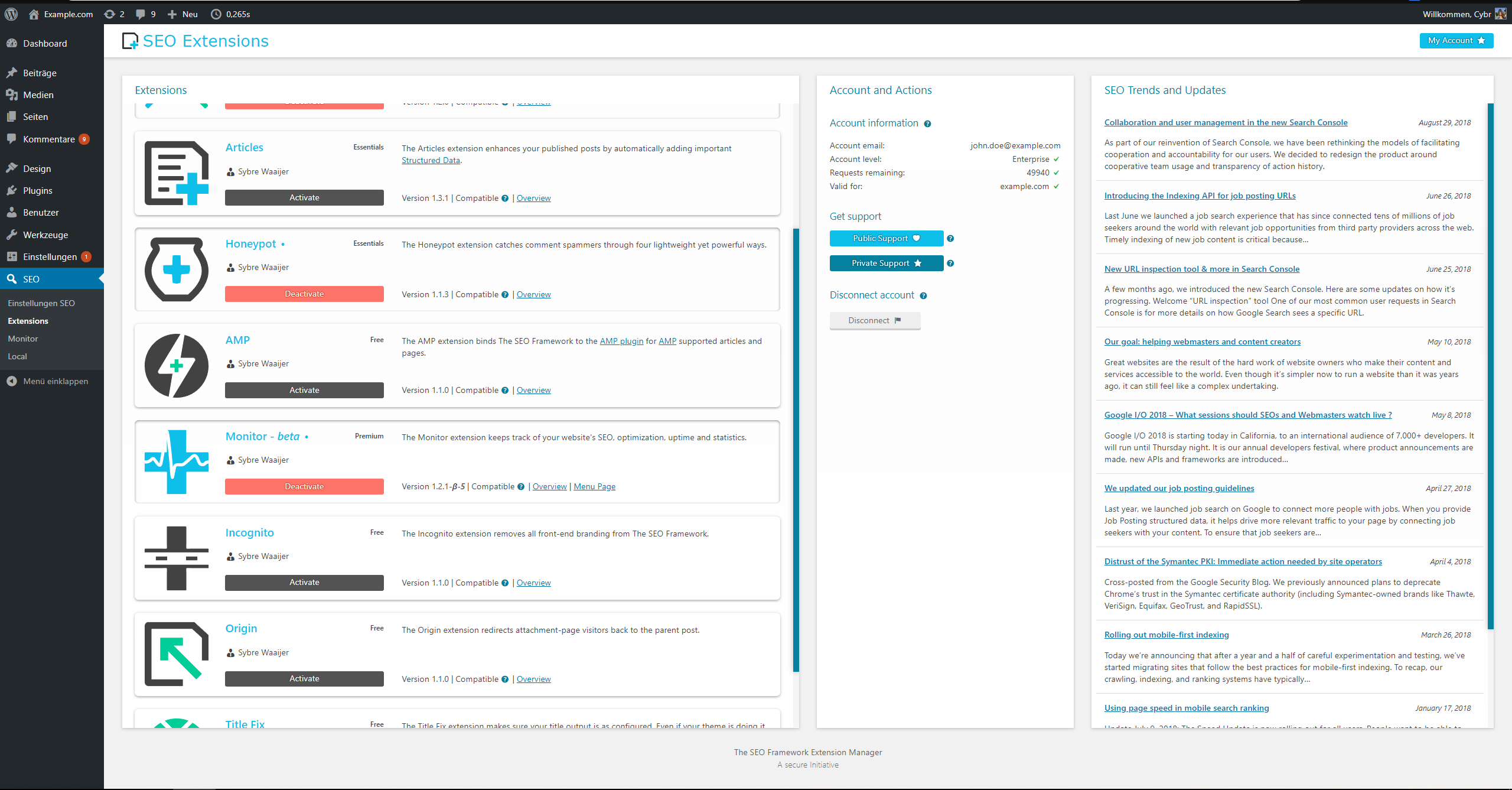Click the Public Support button
Image resolution: width=1512 pixels, height=790 pixels.
coord(886,238)
